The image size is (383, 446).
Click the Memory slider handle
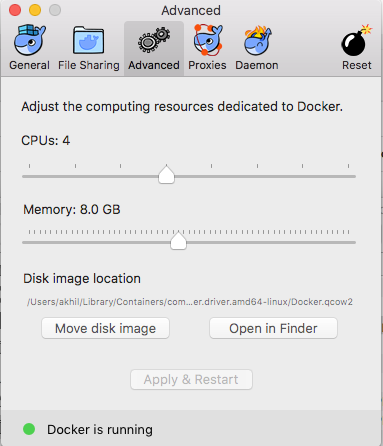[x=178, y=240]
